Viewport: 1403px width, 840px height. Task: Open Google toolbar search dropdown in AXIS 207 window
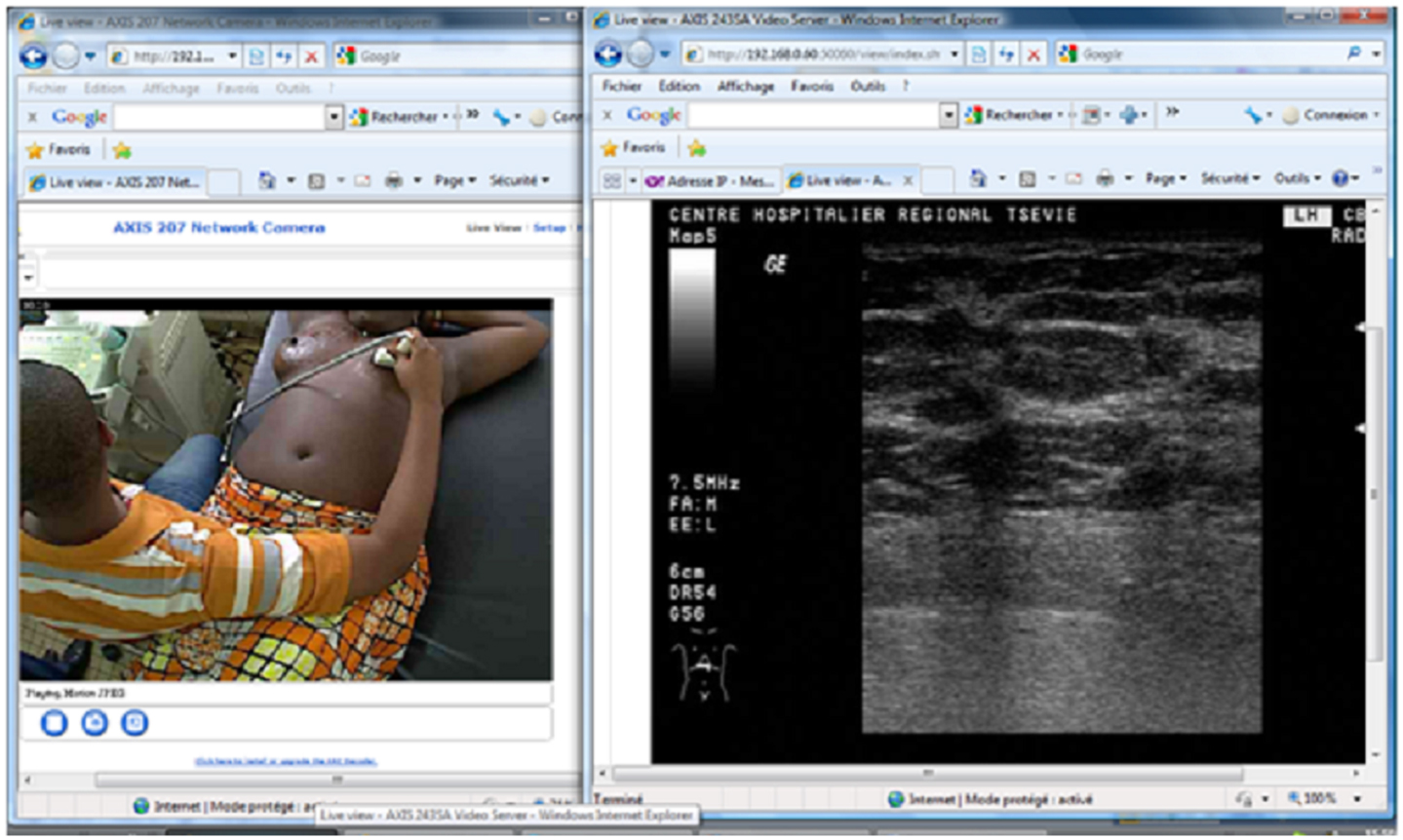point(333,117)
